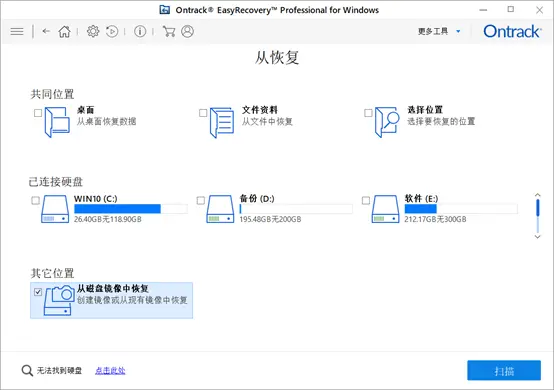Open the hamburger menu icon
The height and width of the screenshot is (390, 554).
[x=17, y=32]
